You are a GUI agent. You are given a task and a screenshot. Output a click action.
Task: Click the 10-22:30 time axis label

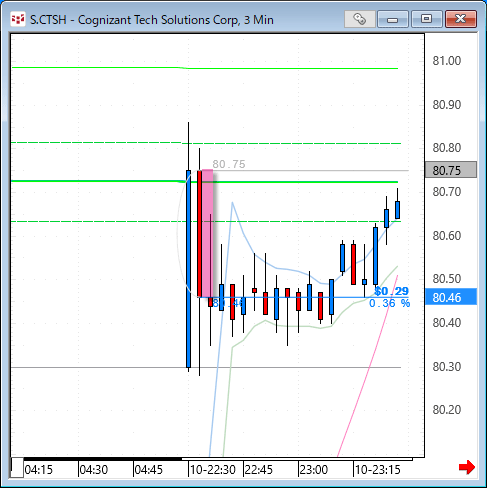(x=213, y=470)
